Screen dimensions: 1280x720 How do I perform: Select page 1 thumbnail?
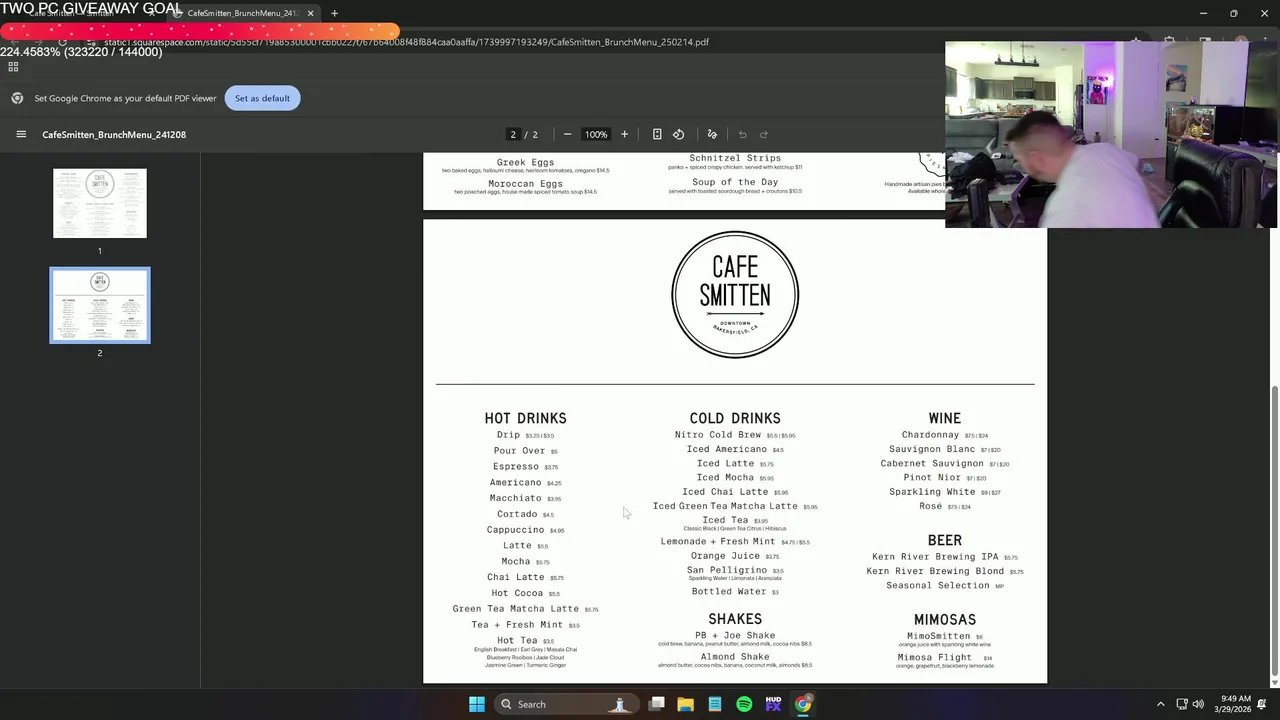point(100,203)
